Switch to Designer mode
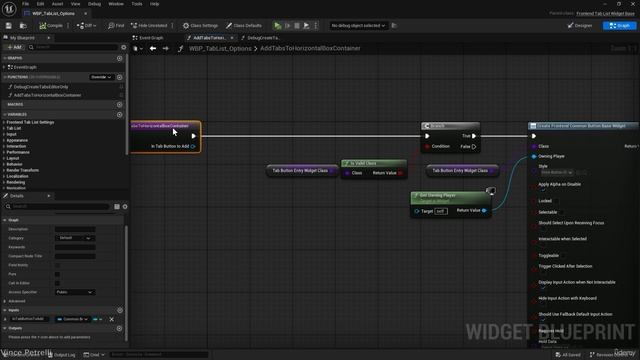The height and width of the screenshot is (360, 640). (580, 26)
